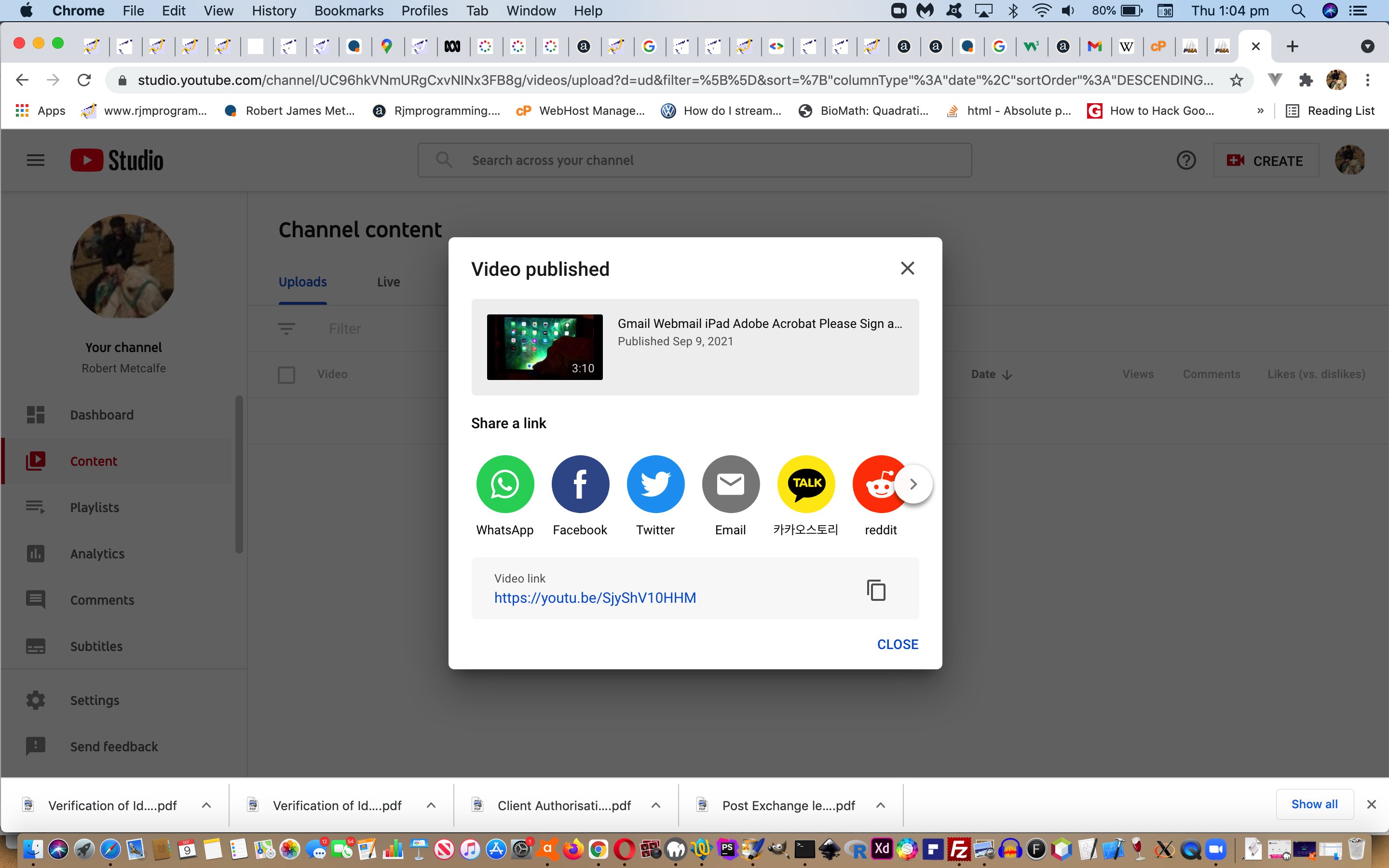
Task: Switch to the Uploads tab
Action: [x=302, y=282]
